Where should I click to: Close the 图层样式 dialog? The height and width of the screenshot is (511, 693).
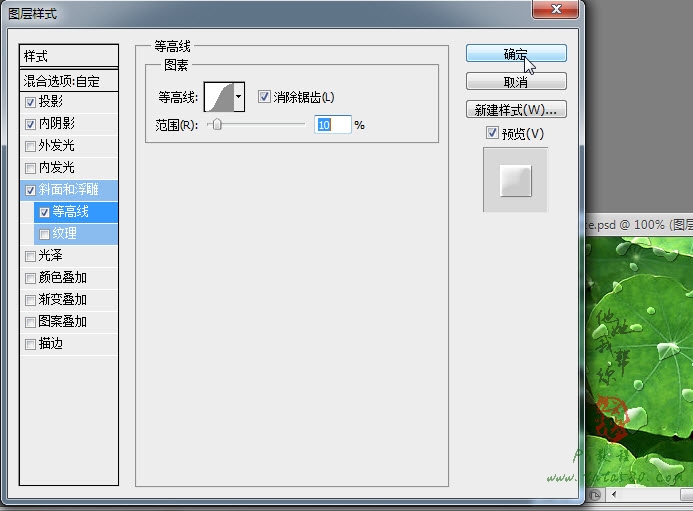pyautogui.click(x=556, y=9)
